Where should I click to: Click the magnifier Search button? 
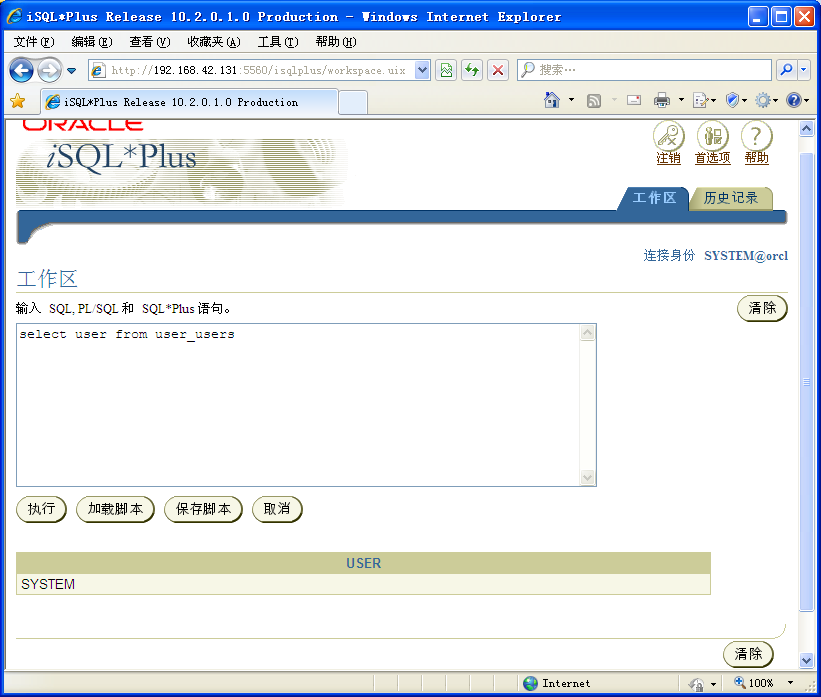(x=786, y=70)
